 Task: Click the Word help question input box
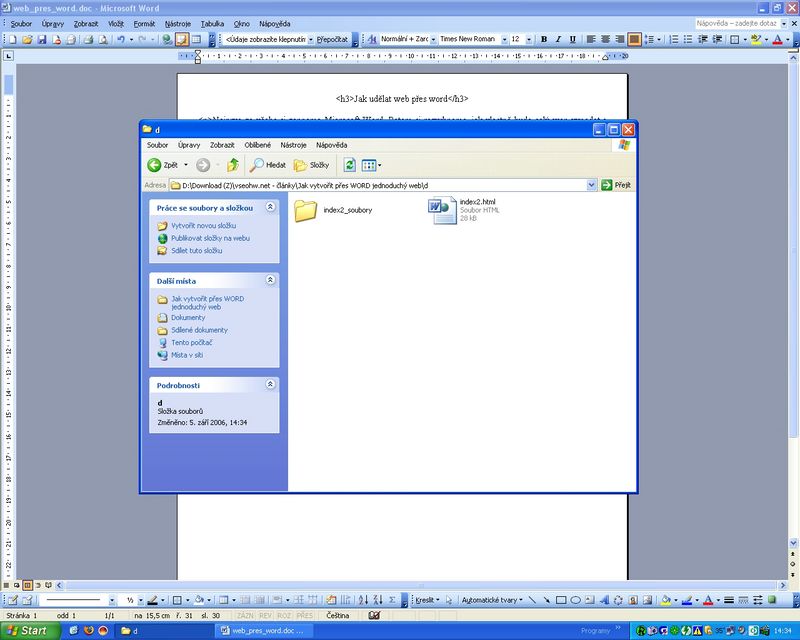click(737, 23)
